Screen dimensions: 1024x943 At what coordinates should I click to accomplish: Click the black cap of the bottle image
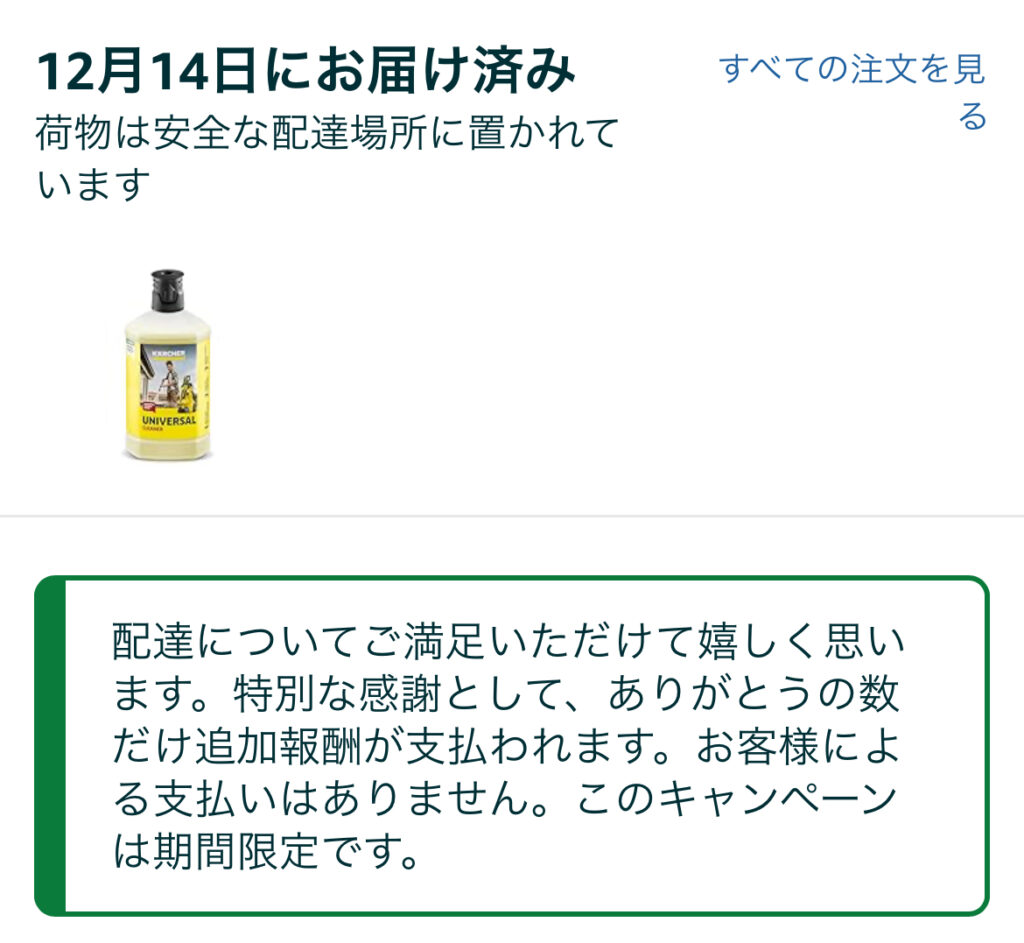[x=167, y=289]
